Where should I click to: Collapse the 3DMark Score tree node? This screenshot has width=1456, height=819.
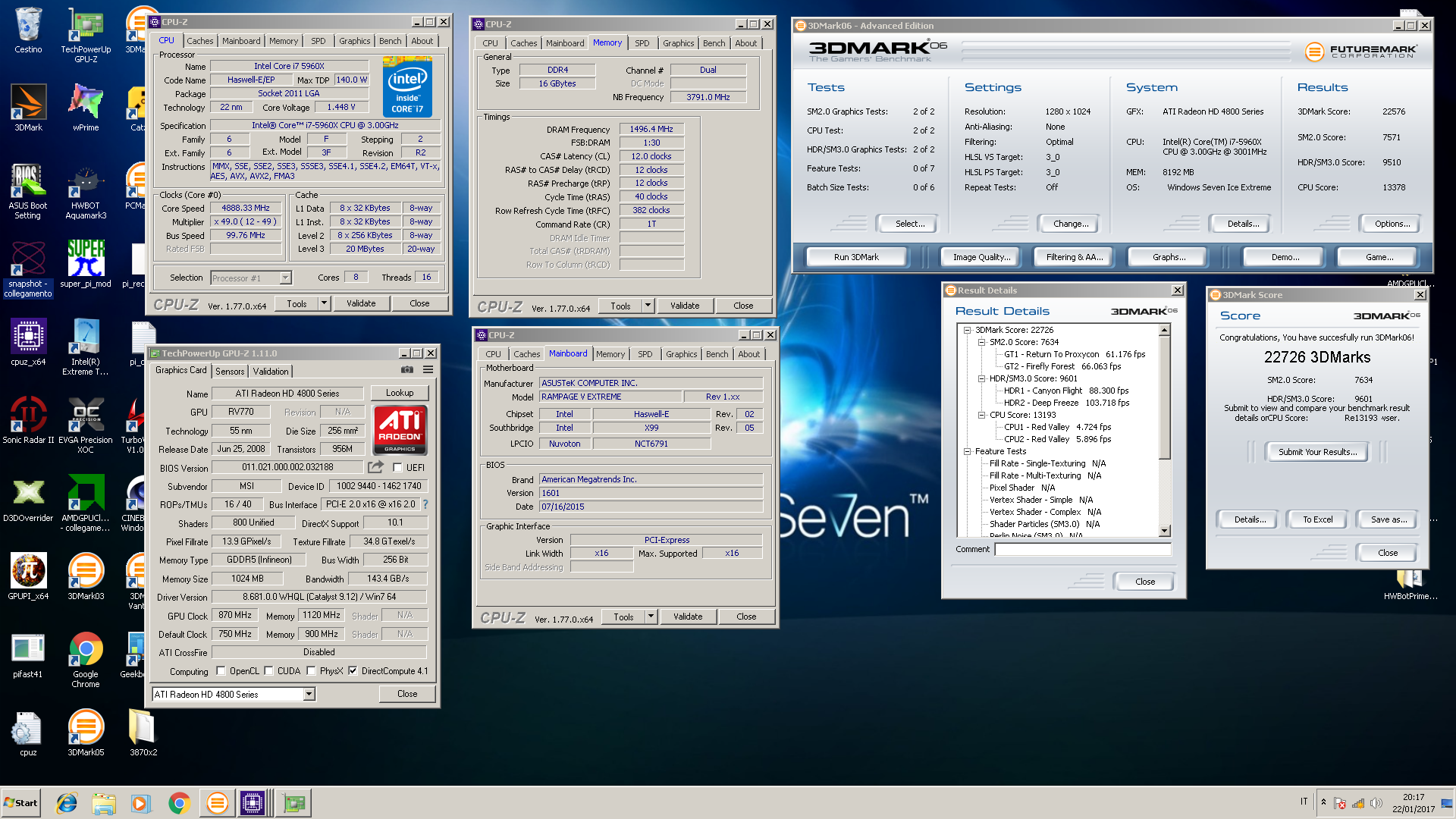tap(968, 330)
